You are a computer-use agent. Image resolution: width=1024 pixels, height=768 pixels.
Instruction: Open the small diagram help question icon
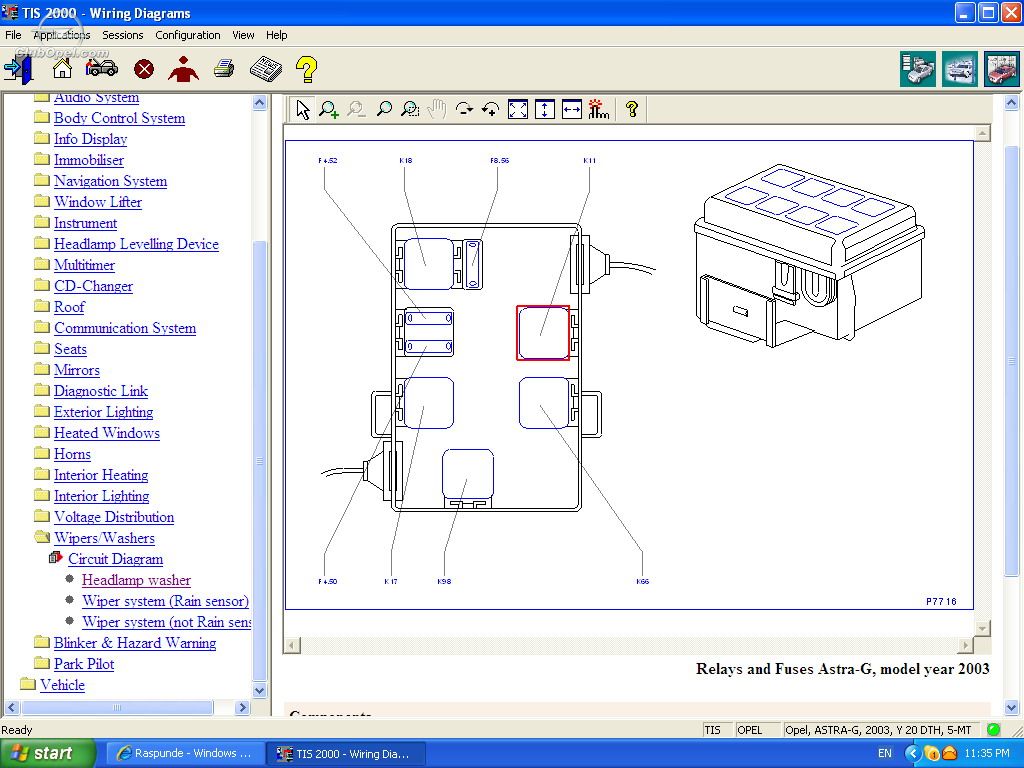coord(632,109)
